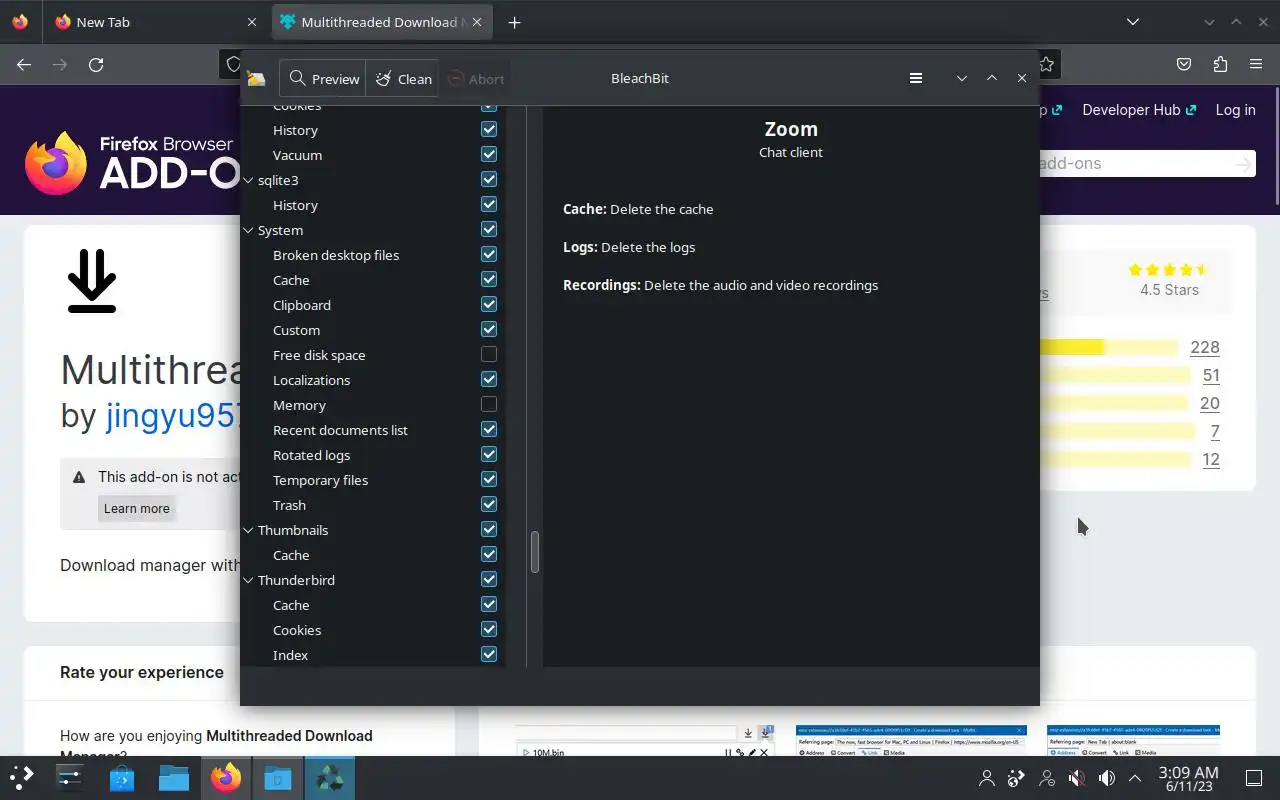Go back in Firefox
1280x800 pixels.
[24, 64]
